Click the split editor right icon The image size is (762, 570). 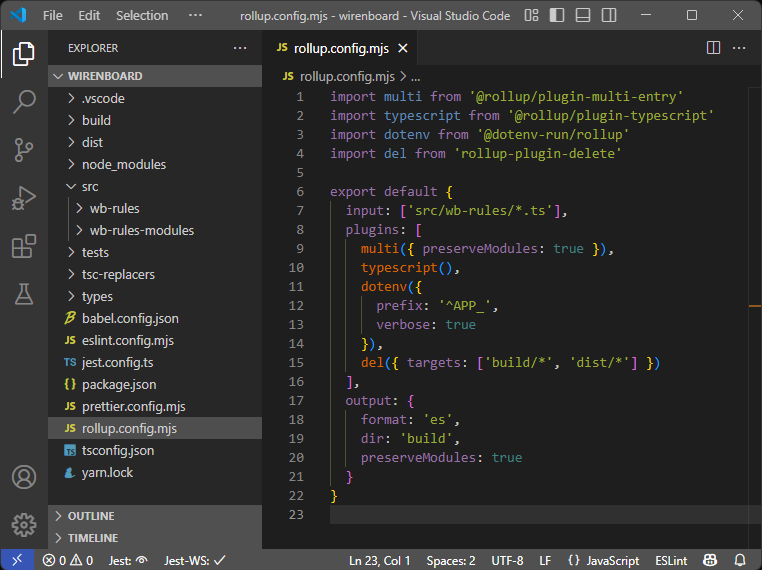point(713,48)
